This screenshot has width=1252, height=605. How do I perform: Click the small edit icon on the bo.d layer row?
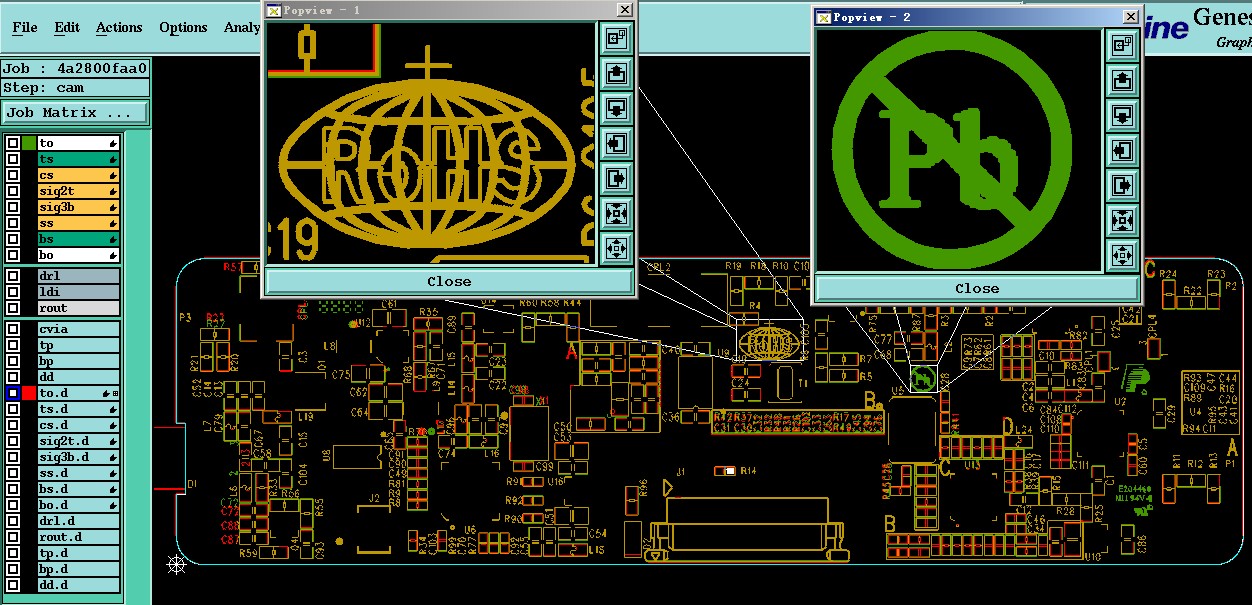(114, 506)
